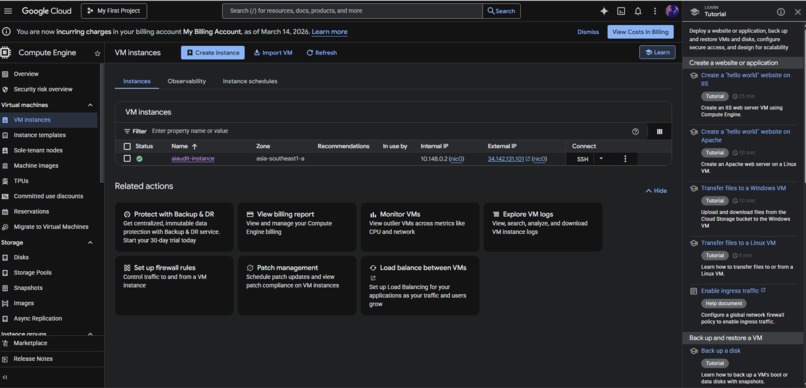Screen dimensions: 806x388
Task: Open external IP 34.142.131.101 link
Action: [x=506, y=159]
